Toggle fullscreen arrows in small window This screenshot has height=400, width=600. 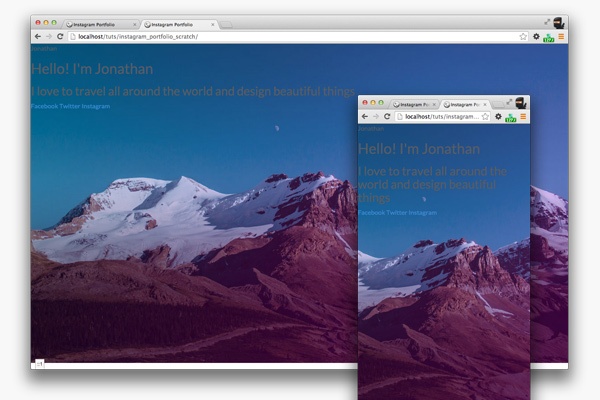[509, 102]
